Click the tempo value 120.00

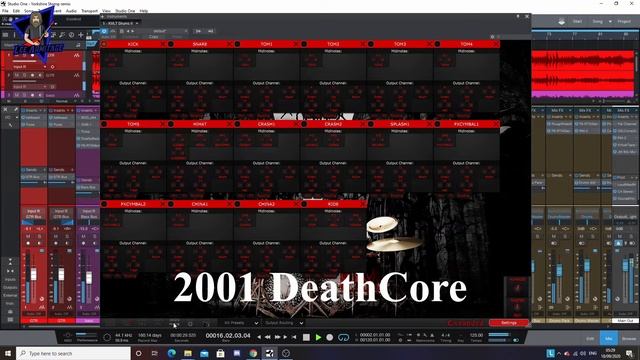(x=476, y=335)
